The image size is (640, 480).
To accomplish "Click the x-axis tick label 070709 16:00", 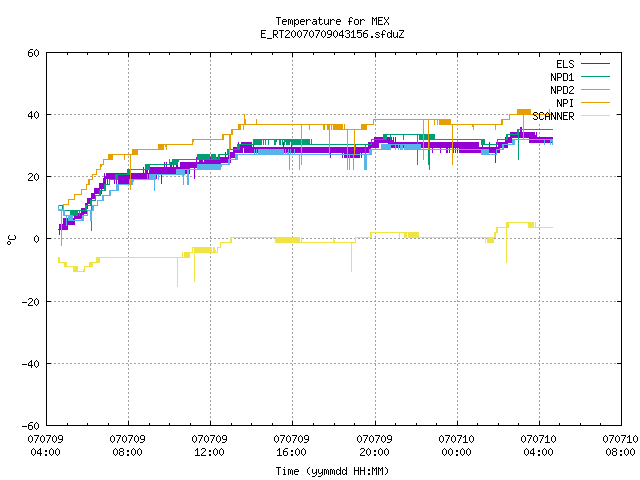I will (x=291, y=445).
